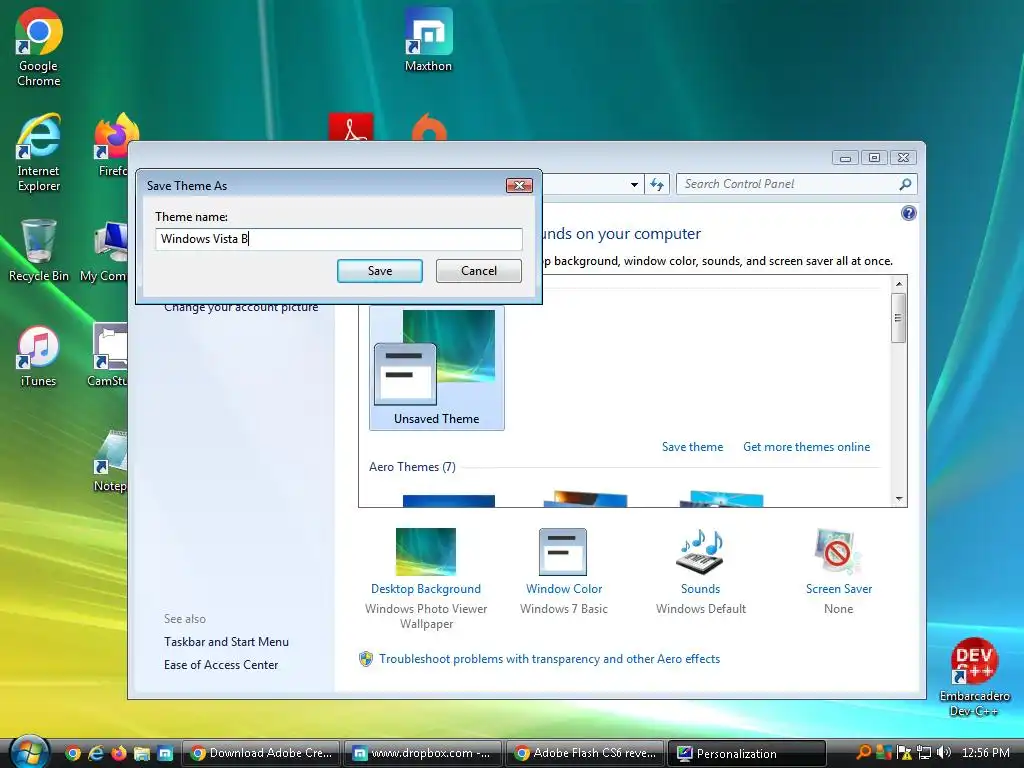The width and height of the screenshot is (1024, 768).
Task: Click the Action Center flag tray icon
Action: click(x=904, y=752)
